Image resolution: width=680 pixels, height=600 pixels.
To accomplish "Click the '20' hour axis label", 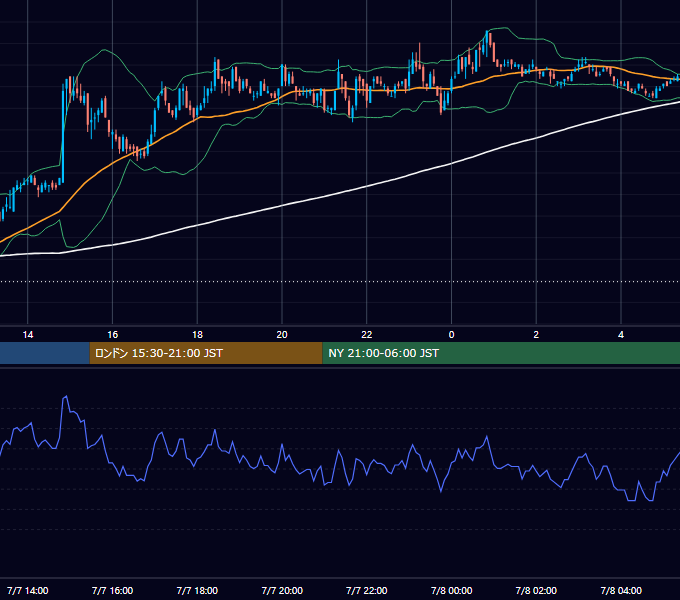I will [282, 335].
